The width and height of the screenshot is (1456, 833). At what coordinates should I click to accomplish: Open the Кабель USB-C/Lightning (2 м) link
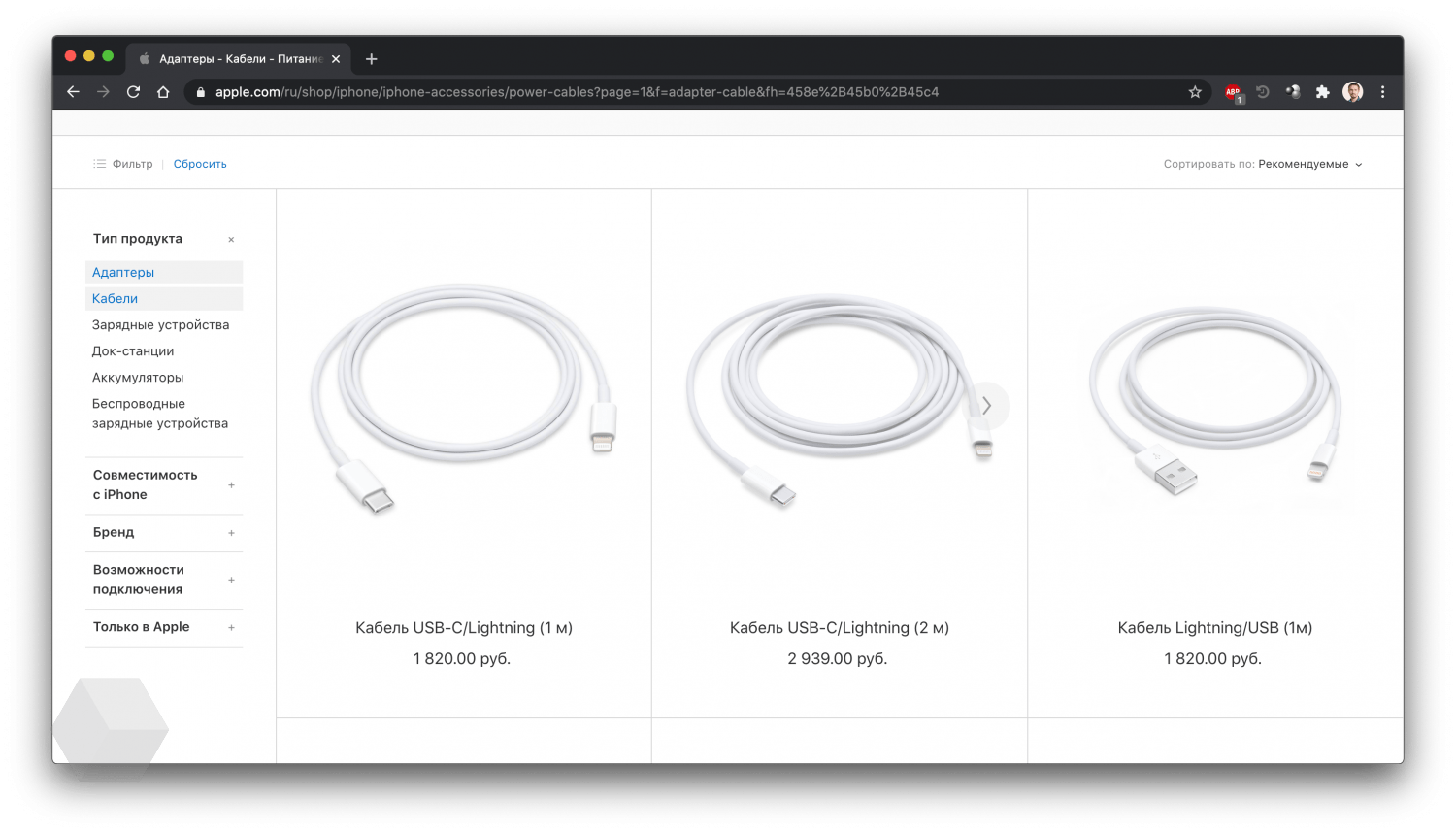840,628
